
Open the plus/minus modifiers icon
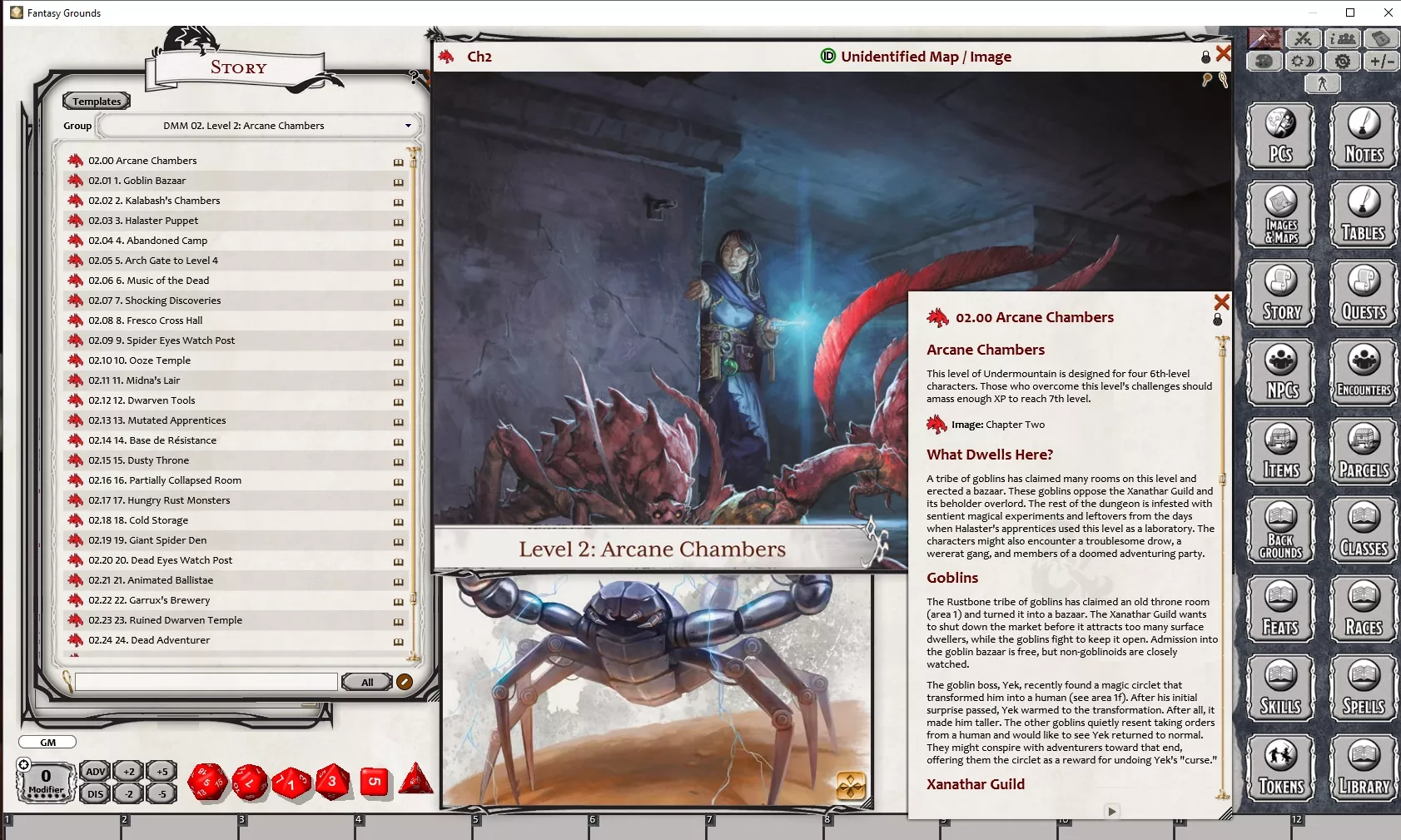click(1382, 61)
